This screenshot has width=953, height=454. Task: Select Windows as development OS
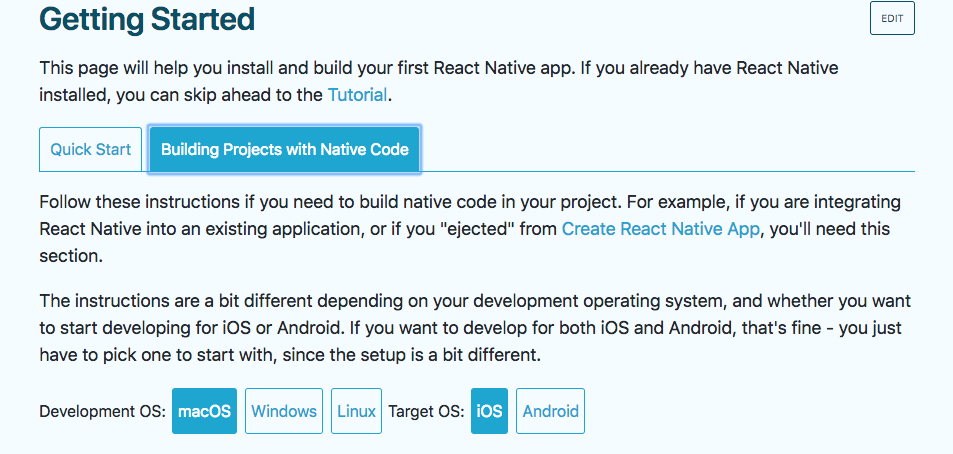(284, 411)
